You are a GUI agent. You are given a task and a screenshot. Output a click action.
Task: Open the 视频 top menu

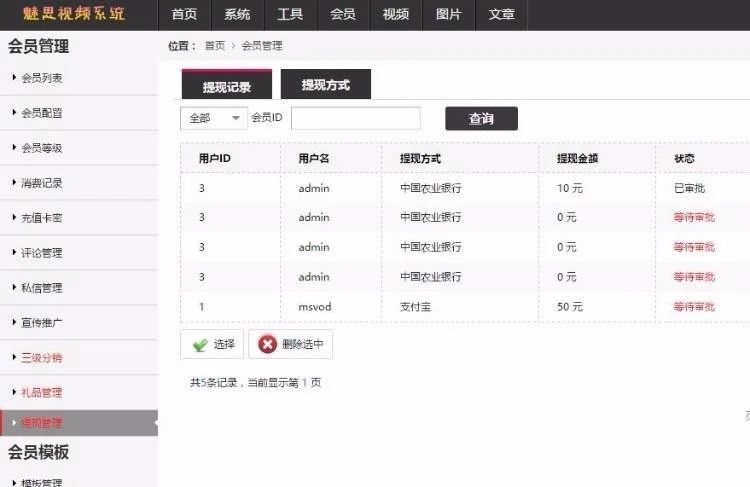395,14
